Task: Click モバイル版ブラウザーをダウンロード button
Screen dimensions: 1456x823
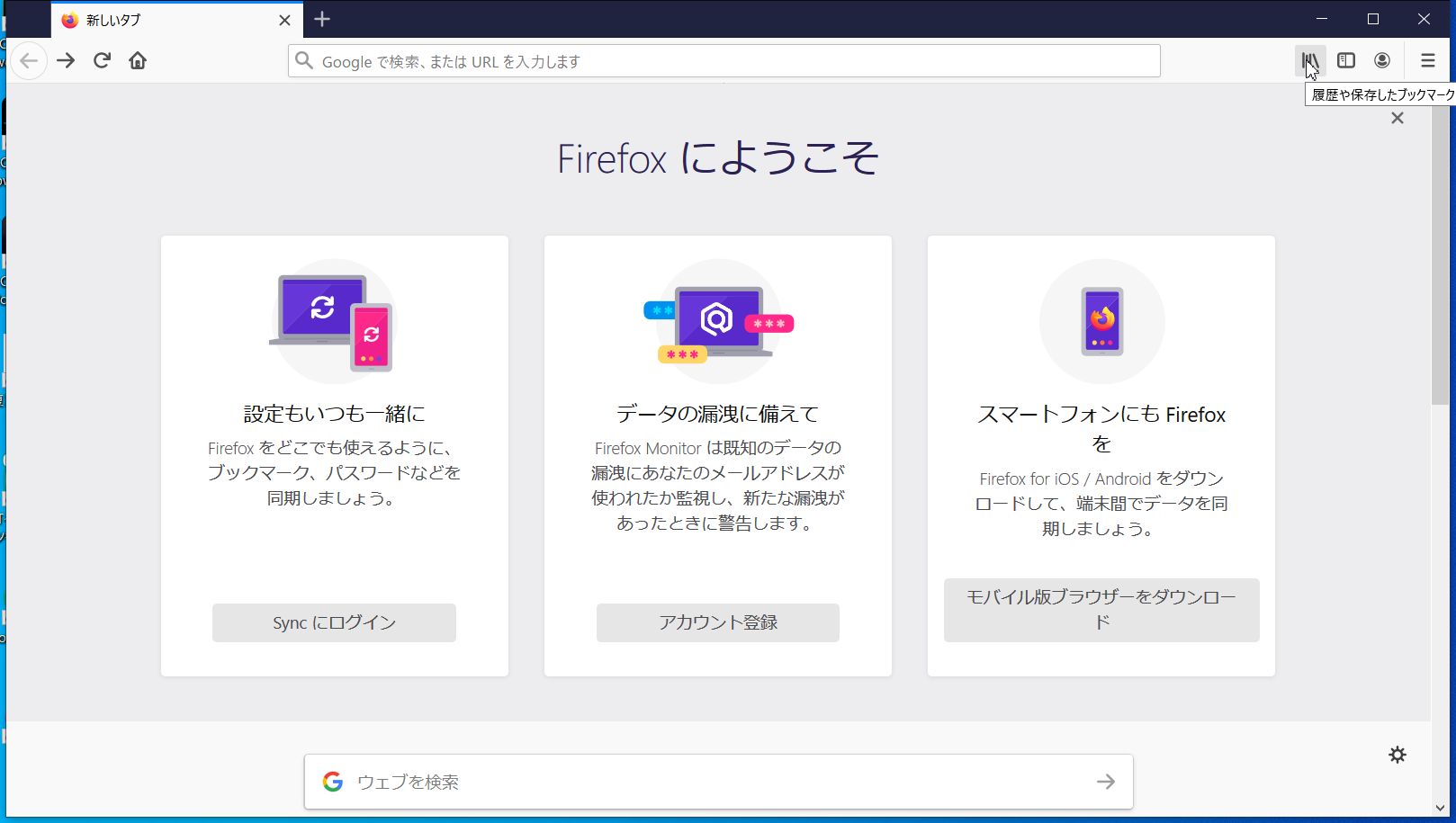Action: [x=1101, y=610]
